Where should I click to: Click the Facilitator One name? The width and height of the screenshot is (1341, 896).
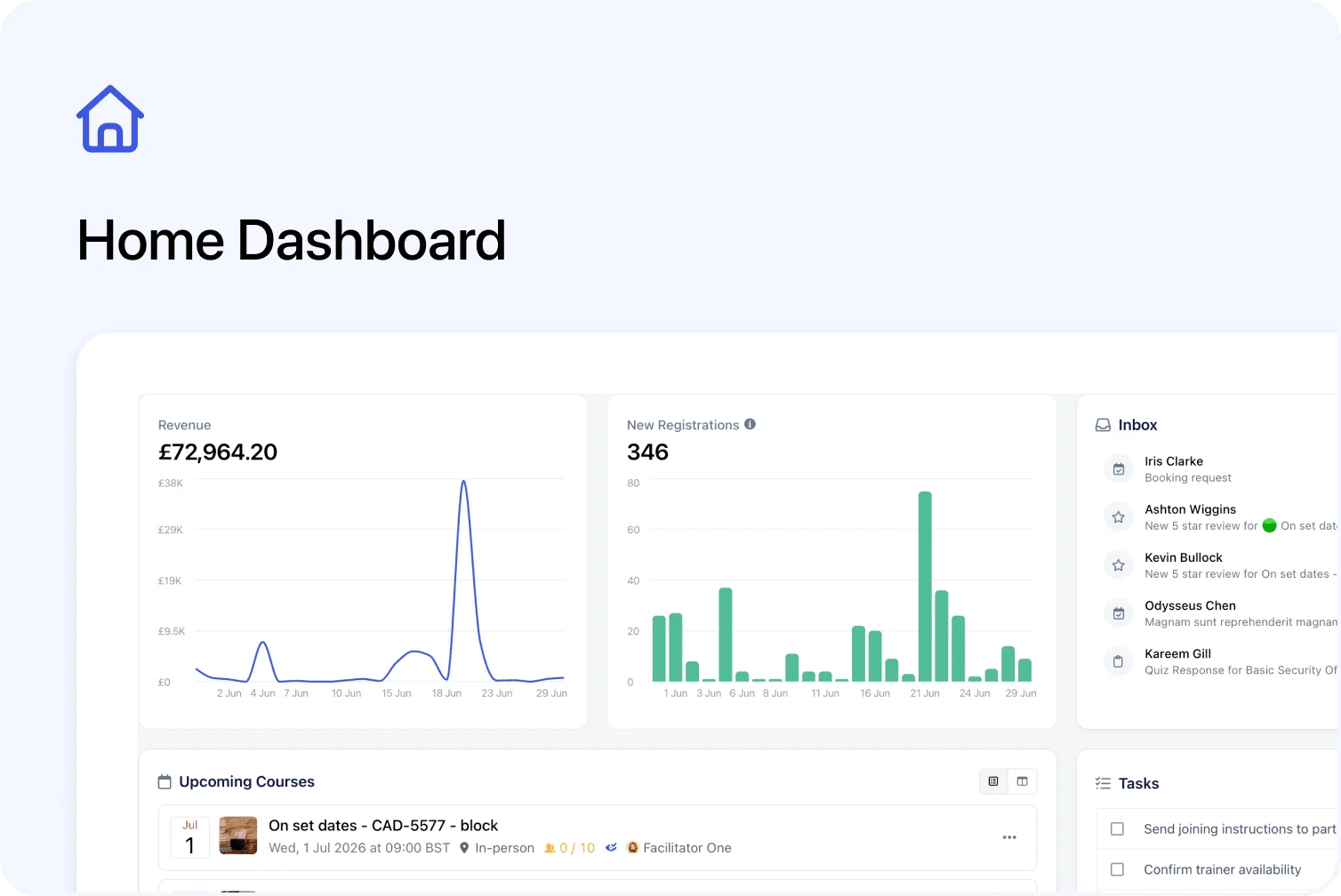687,848
